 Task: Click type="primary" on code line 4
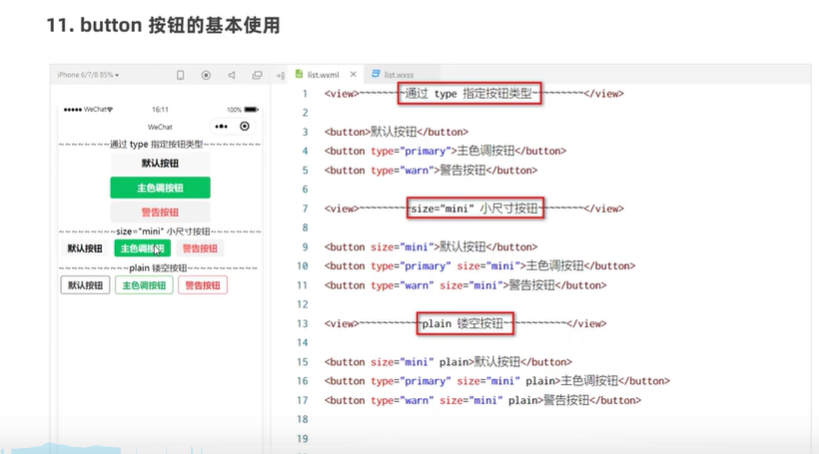point(411,151)
